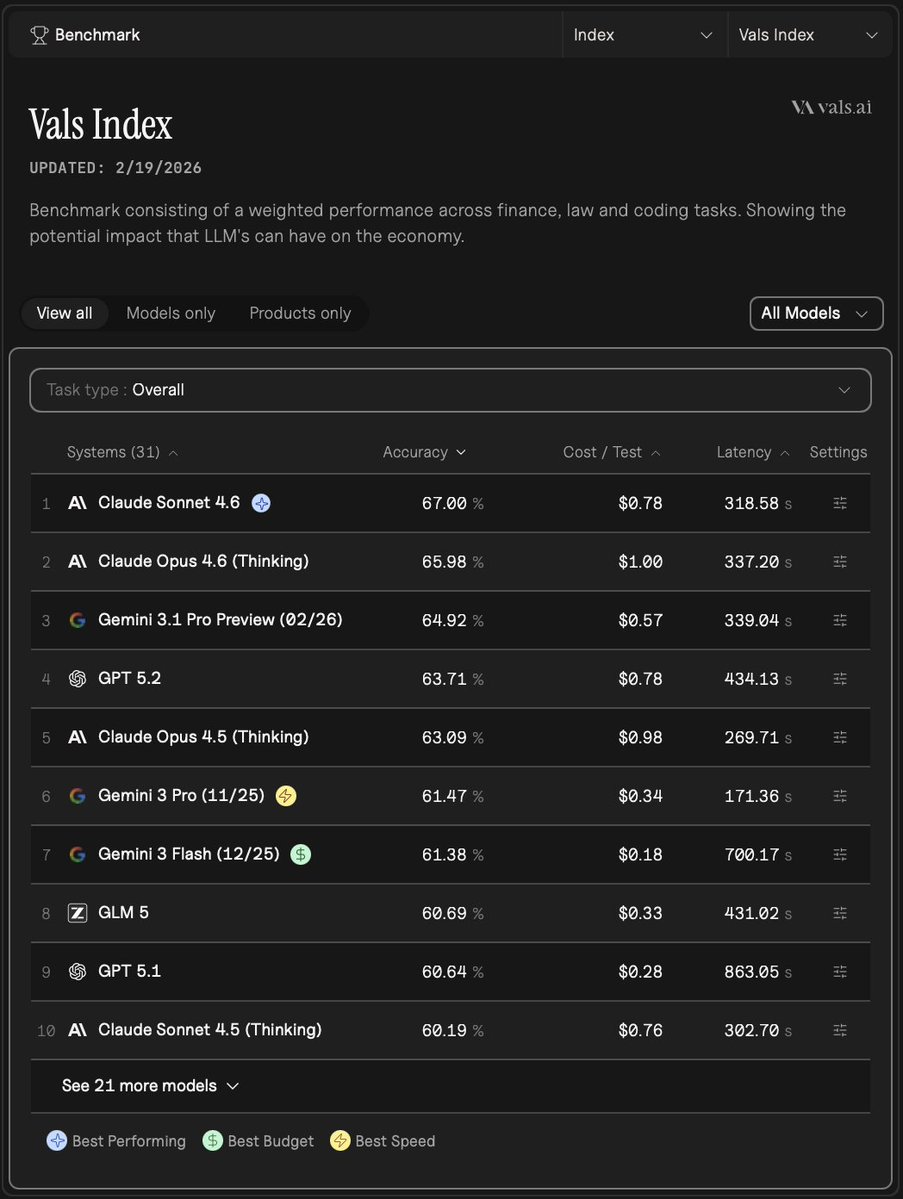Open settings for Claude Sonnet 4.6 row

point(840,503)
